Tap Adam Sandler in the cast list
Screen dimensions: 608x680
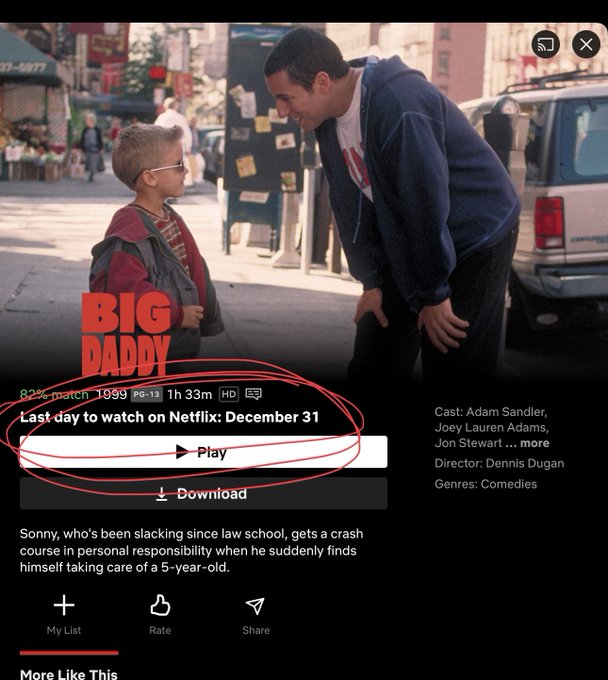pyautogui.click(x=506, y=411)
